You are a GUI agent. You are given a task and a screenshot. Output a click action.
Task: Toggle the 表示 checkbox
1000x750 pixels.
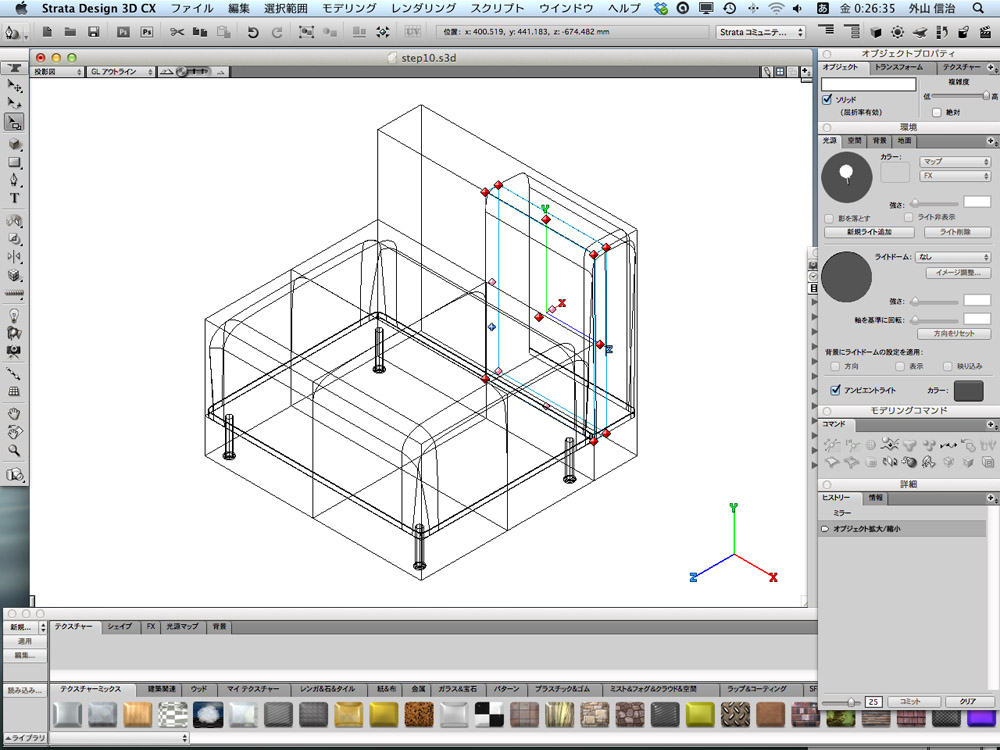pos(899,366)
